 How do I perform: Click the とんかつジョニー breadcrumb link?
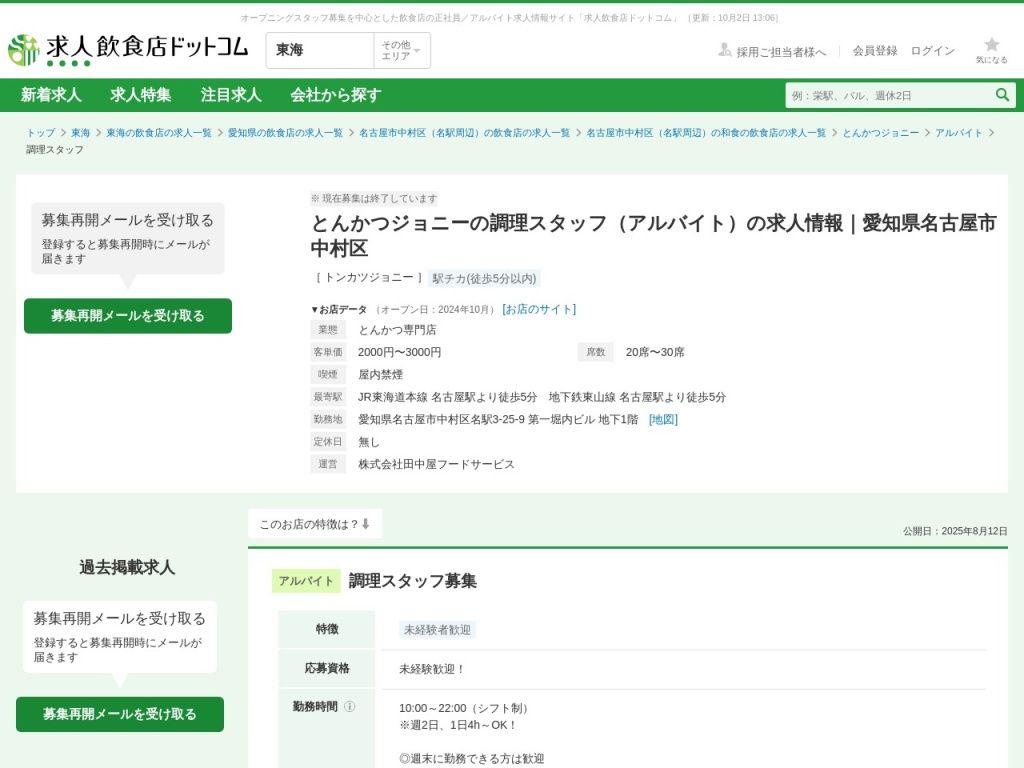click(x=880, y=133)
